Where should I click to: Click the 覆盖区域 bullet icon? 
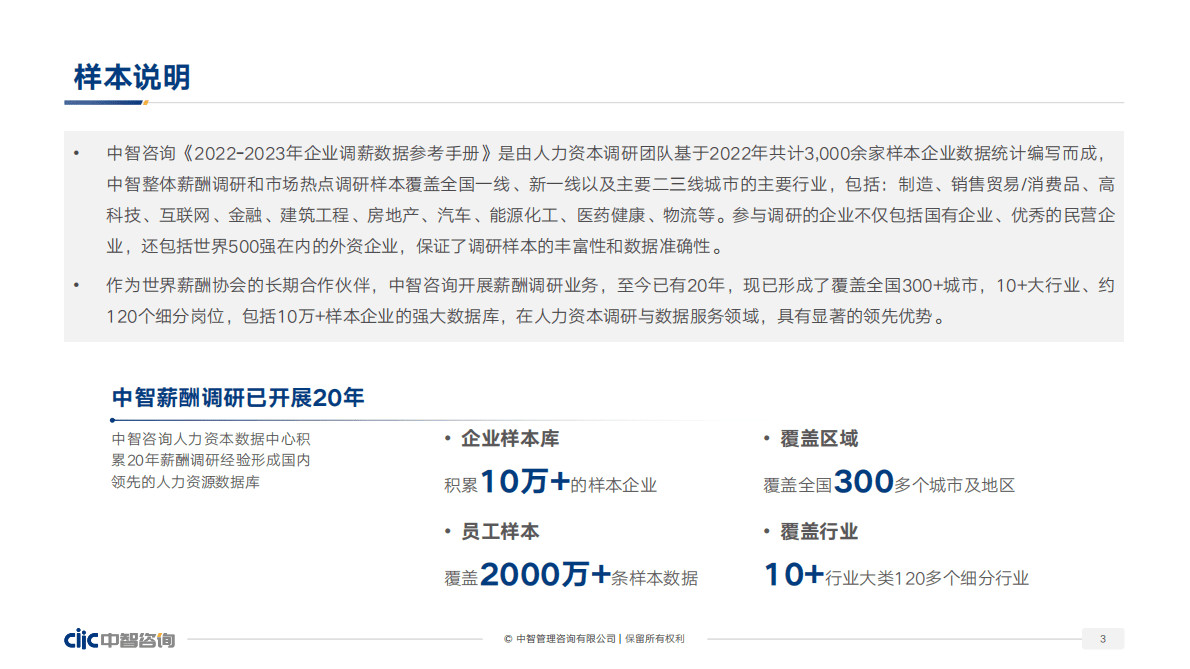click(x=768, y=438)
